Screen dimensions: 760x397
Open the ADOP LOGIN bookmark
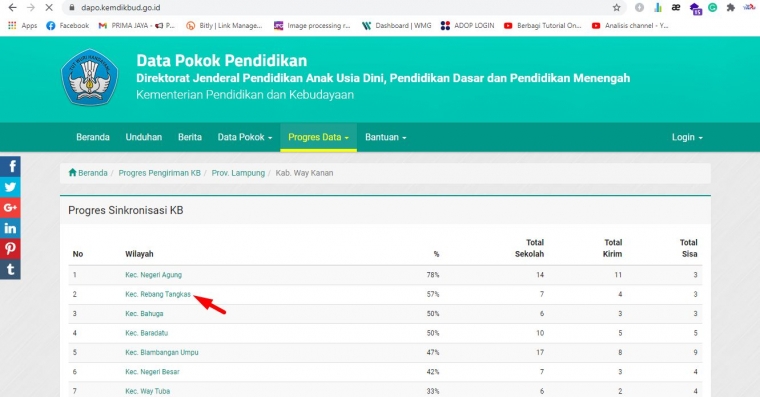coord(467,26)
